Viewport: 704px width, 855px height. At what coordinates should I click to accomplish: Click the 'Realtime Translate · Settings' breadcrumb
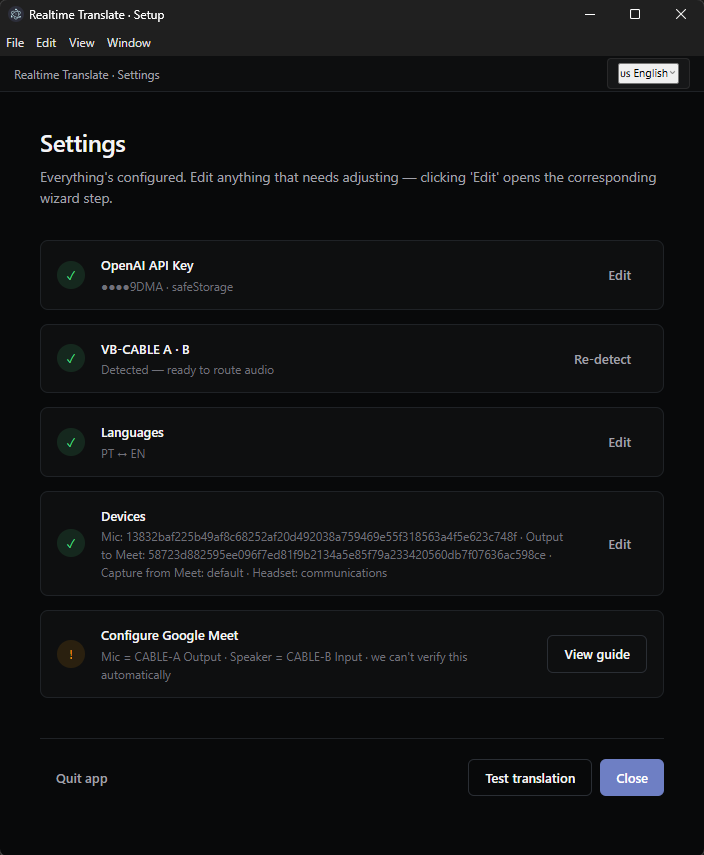(87, 75)
